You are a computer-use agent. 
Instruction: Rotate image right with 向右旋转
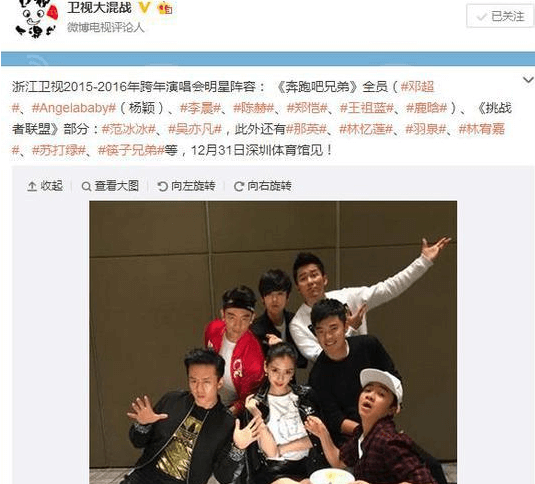[x=263, y=186]
